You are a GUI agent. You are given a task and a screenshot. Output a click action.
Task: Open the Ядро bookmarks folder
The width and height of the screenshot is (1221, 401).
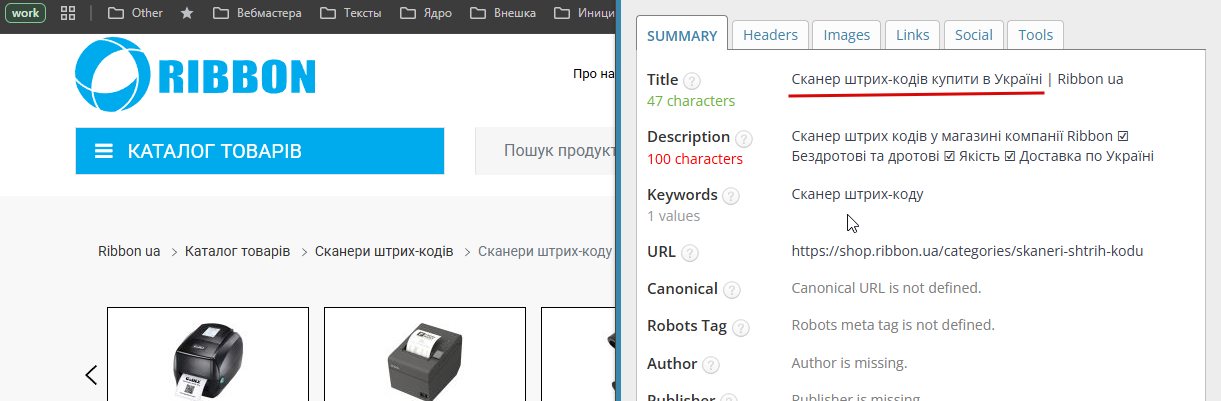click(426, 13)
